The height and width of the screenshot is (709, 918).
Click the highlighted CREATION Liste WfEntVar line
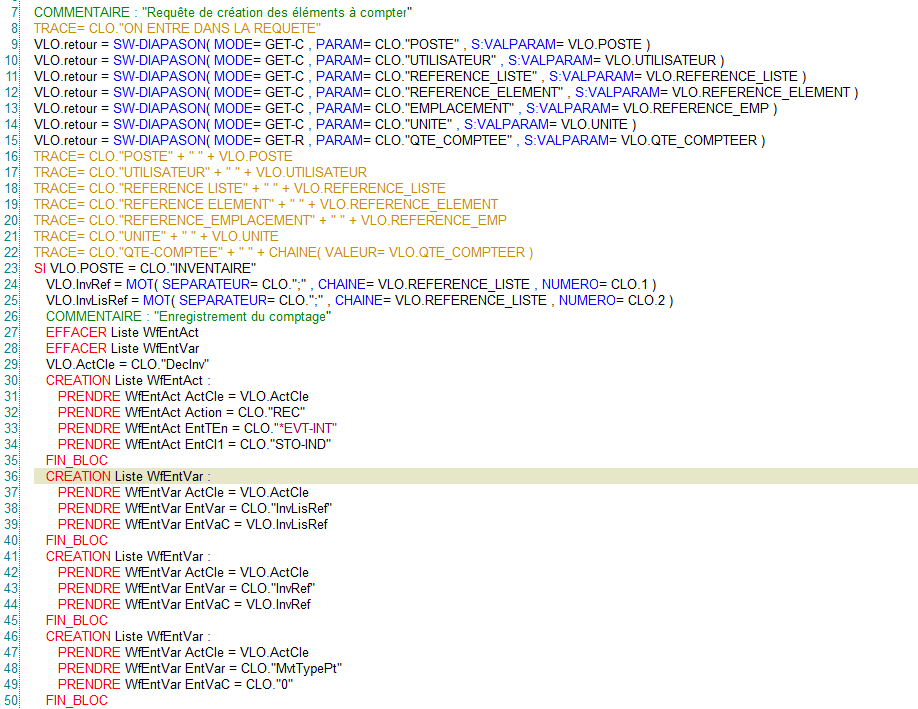coord(130,476)
